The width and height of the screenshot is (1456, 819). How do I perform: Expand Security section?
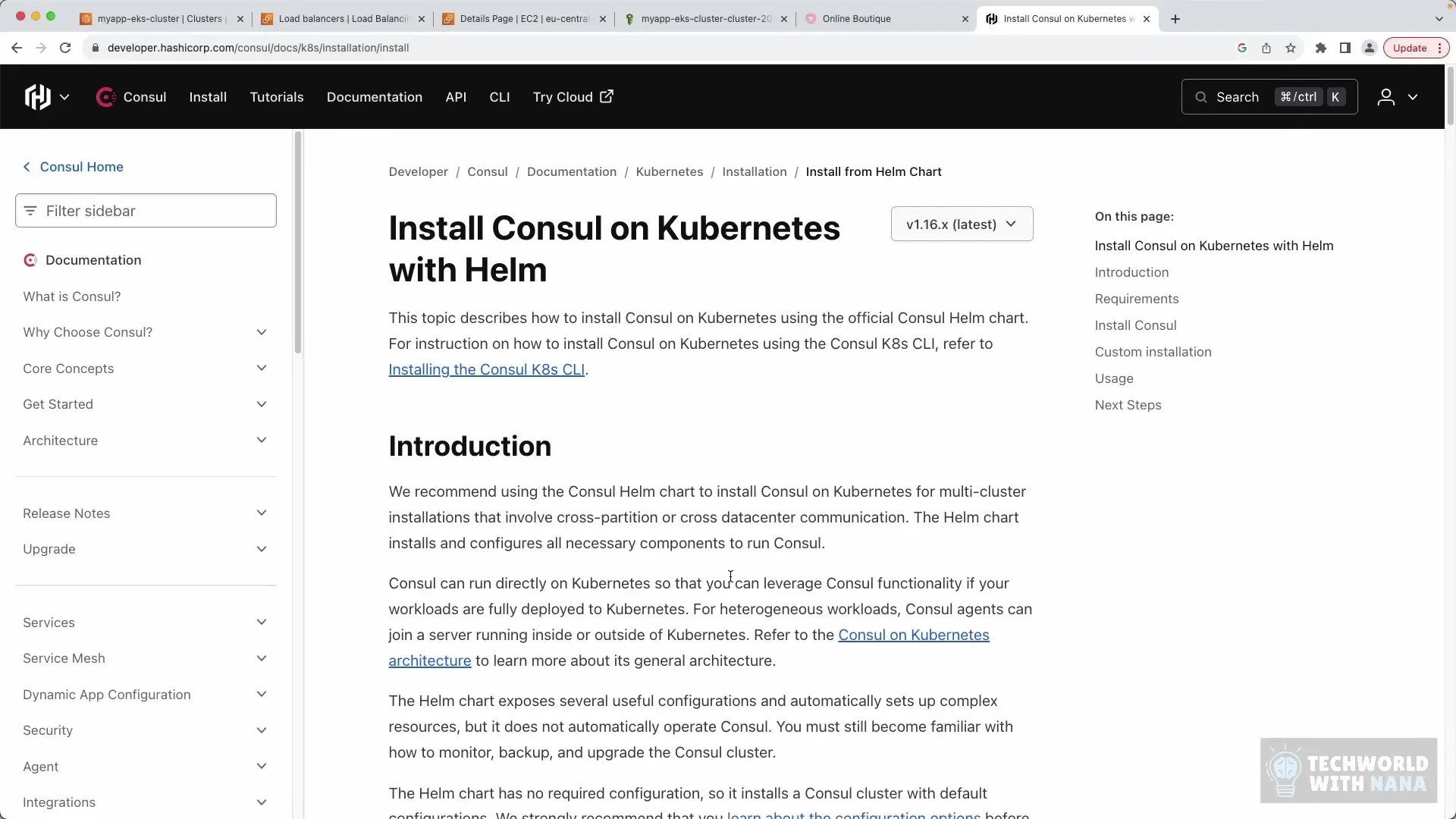(146, 730)
